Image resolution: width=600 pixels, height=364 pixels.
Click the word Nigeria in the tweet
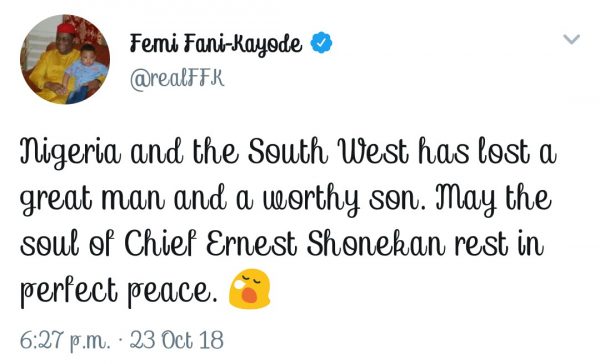coord(70,153)
